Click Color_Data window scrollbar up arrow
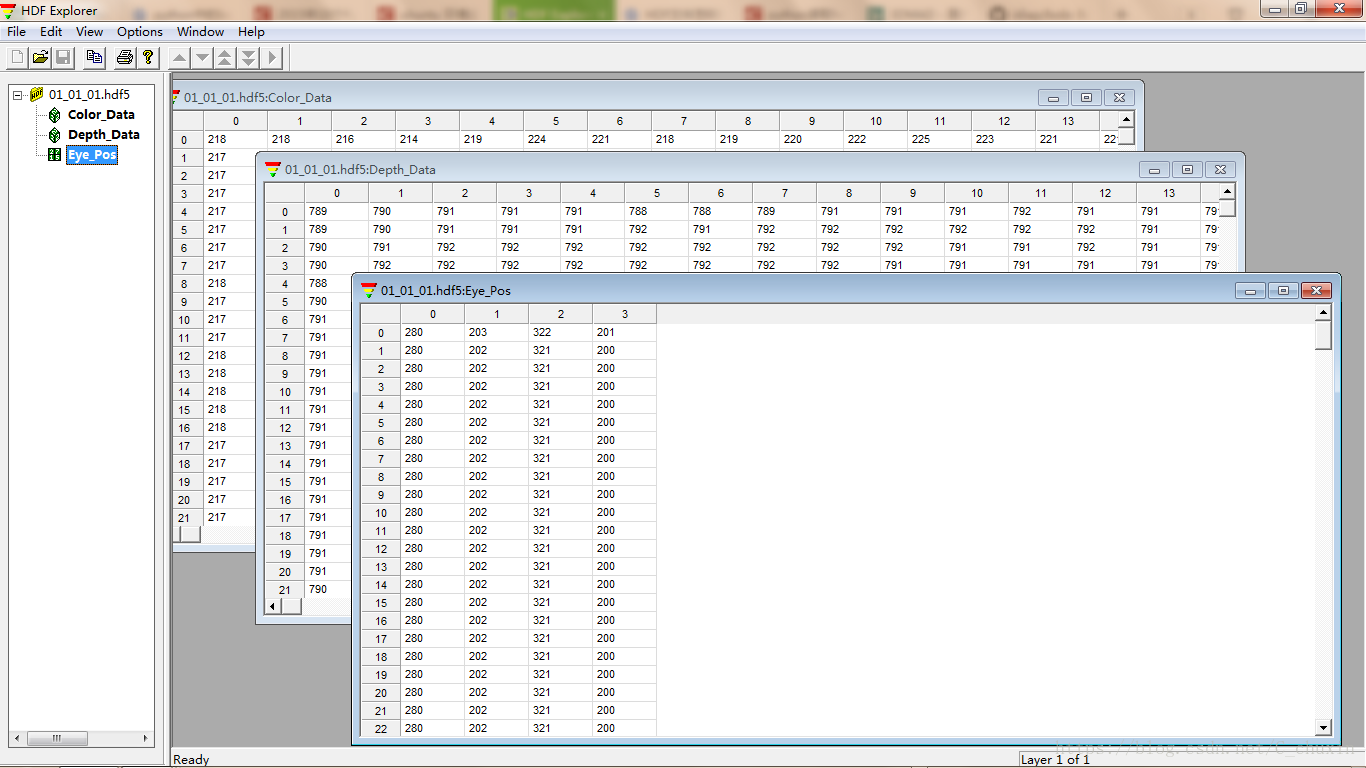Viewport: 1366px width, 768px height. [x=1126, y=119]
